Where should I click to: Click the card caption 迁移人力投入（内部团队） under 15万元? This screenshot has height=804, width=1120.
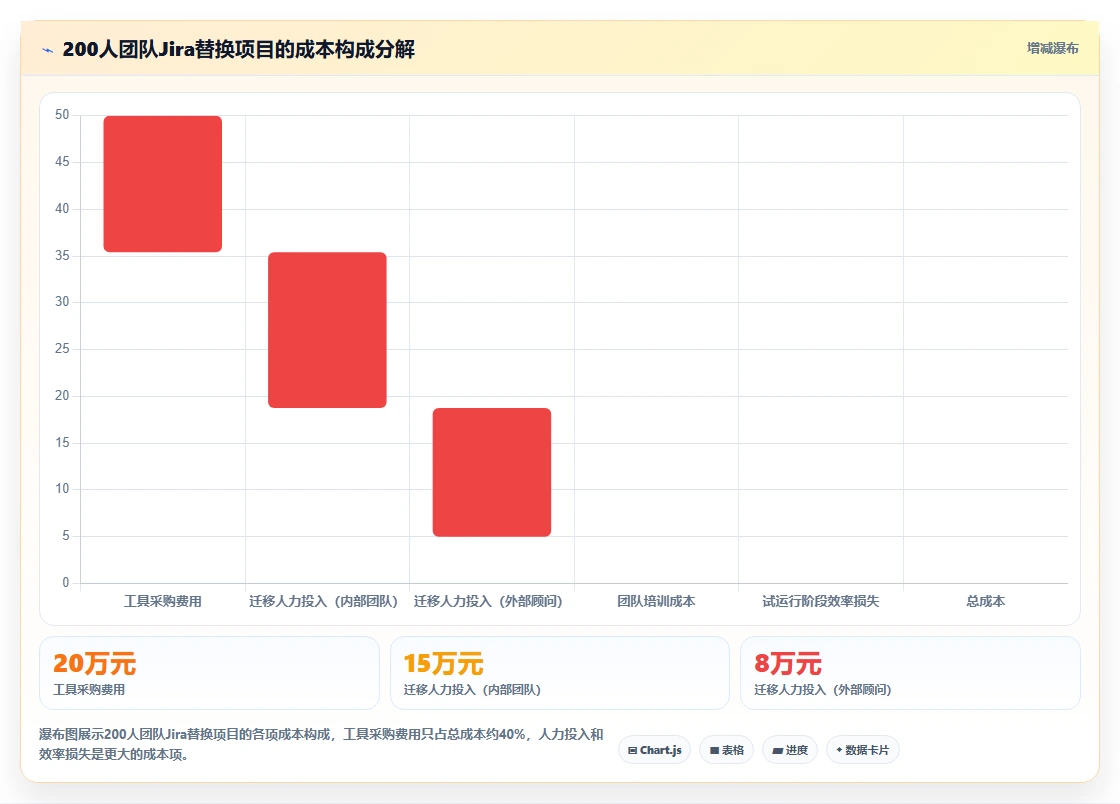(472, 690)
